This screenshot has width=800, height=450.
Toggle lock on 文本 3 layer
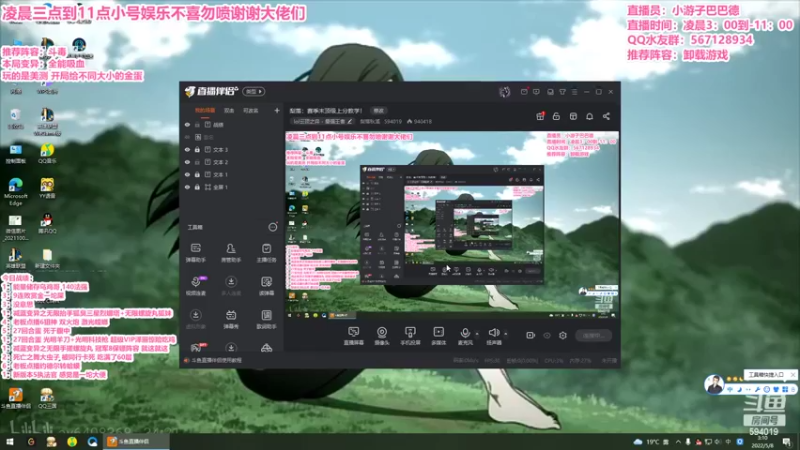[197, 149]
